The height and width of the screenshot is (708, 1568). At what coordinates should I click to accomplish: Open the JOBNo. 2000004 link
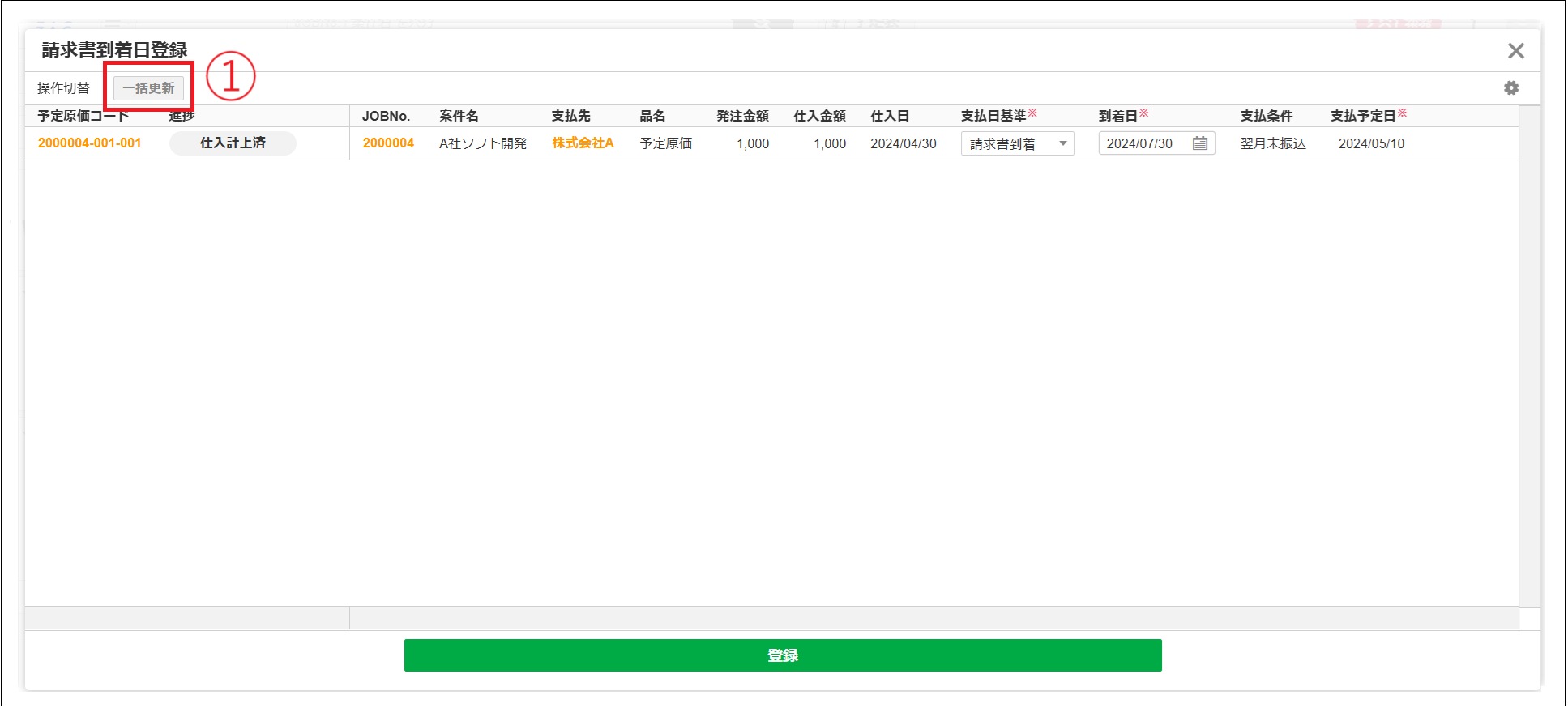point(388,143)
